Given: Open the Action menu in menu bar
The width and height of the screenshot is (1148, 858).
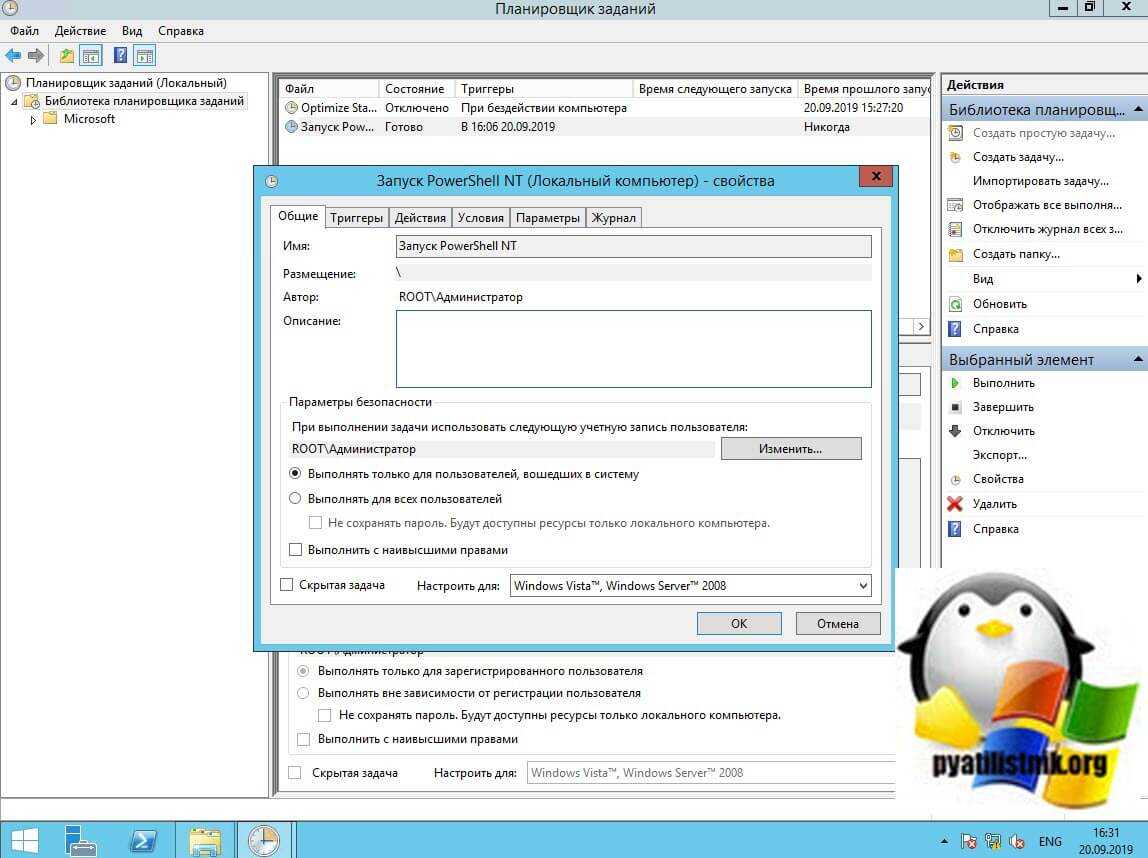Looking at the screenshot, I should tap(78, 31).
